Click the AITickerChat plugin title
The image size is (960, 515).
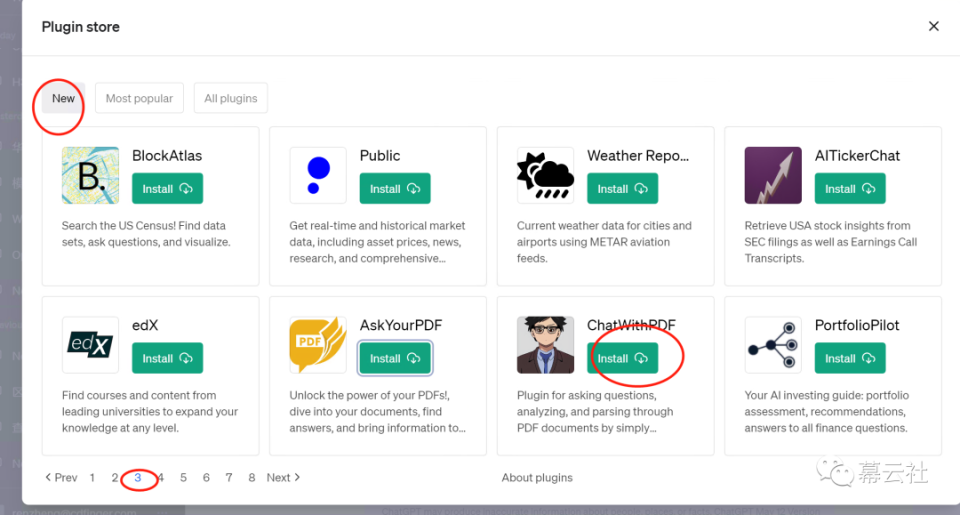pos(857,156)
